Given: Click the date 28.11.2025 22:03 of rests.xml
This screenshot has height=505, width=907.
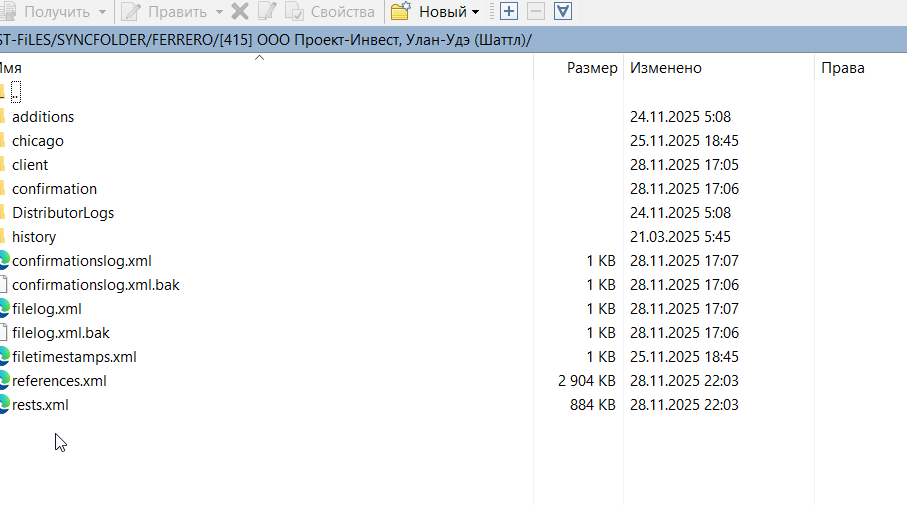Looking at the screenshot, I should tap(684, 405).
